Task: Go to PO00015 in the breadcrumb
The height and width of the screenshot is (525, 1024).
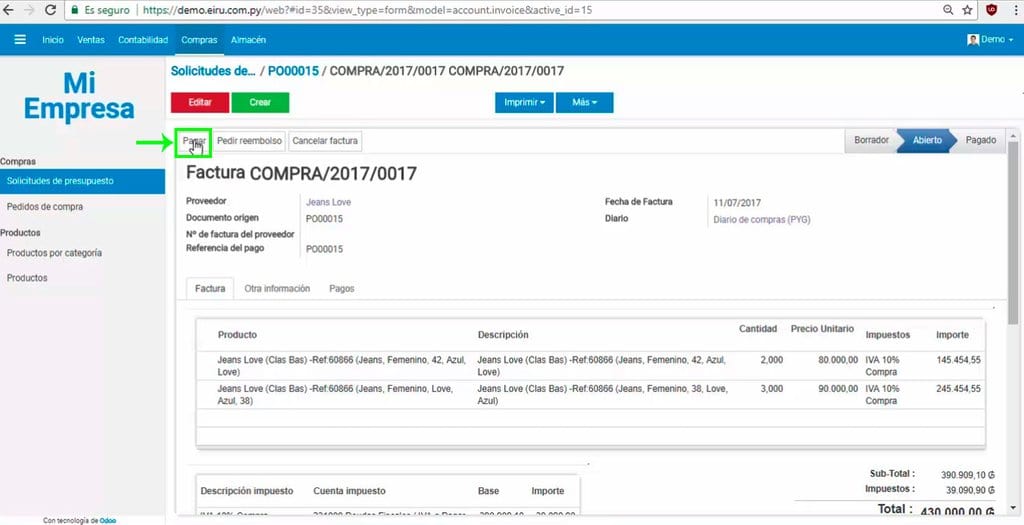Action: [x=293, y=71]
